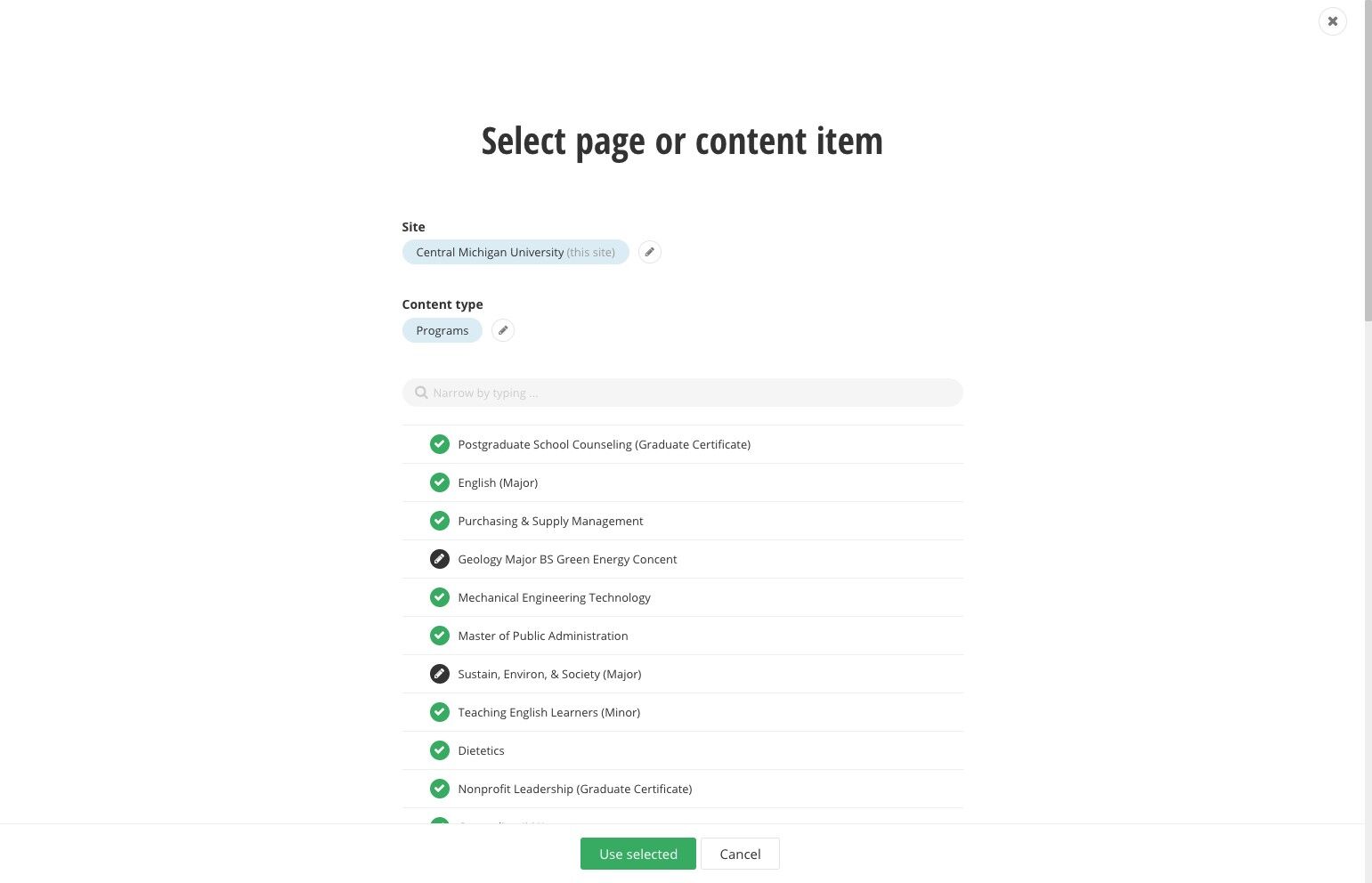Image resolution: width=1372 pixels, height=883 pixels.
Task: Select Teaching English Learners (Minor)
Action: tap(683, 712)
